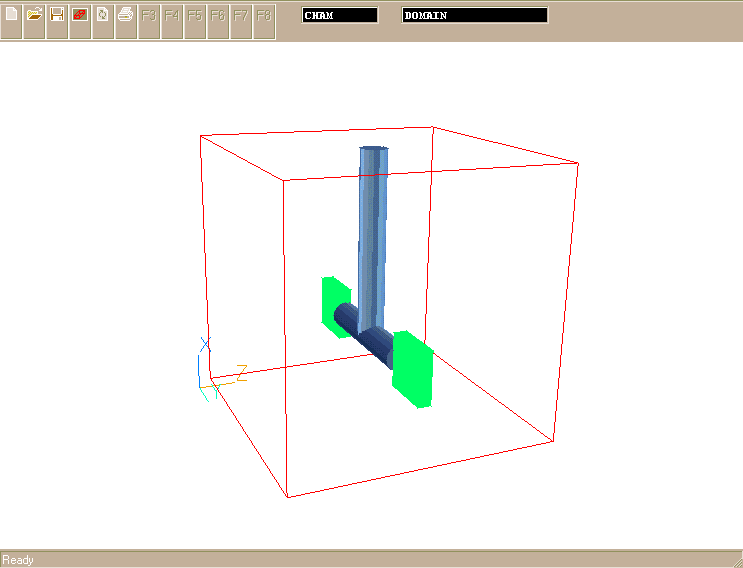Click the New file icon
The image size is (743, 568).
click(x=12, y=16)
